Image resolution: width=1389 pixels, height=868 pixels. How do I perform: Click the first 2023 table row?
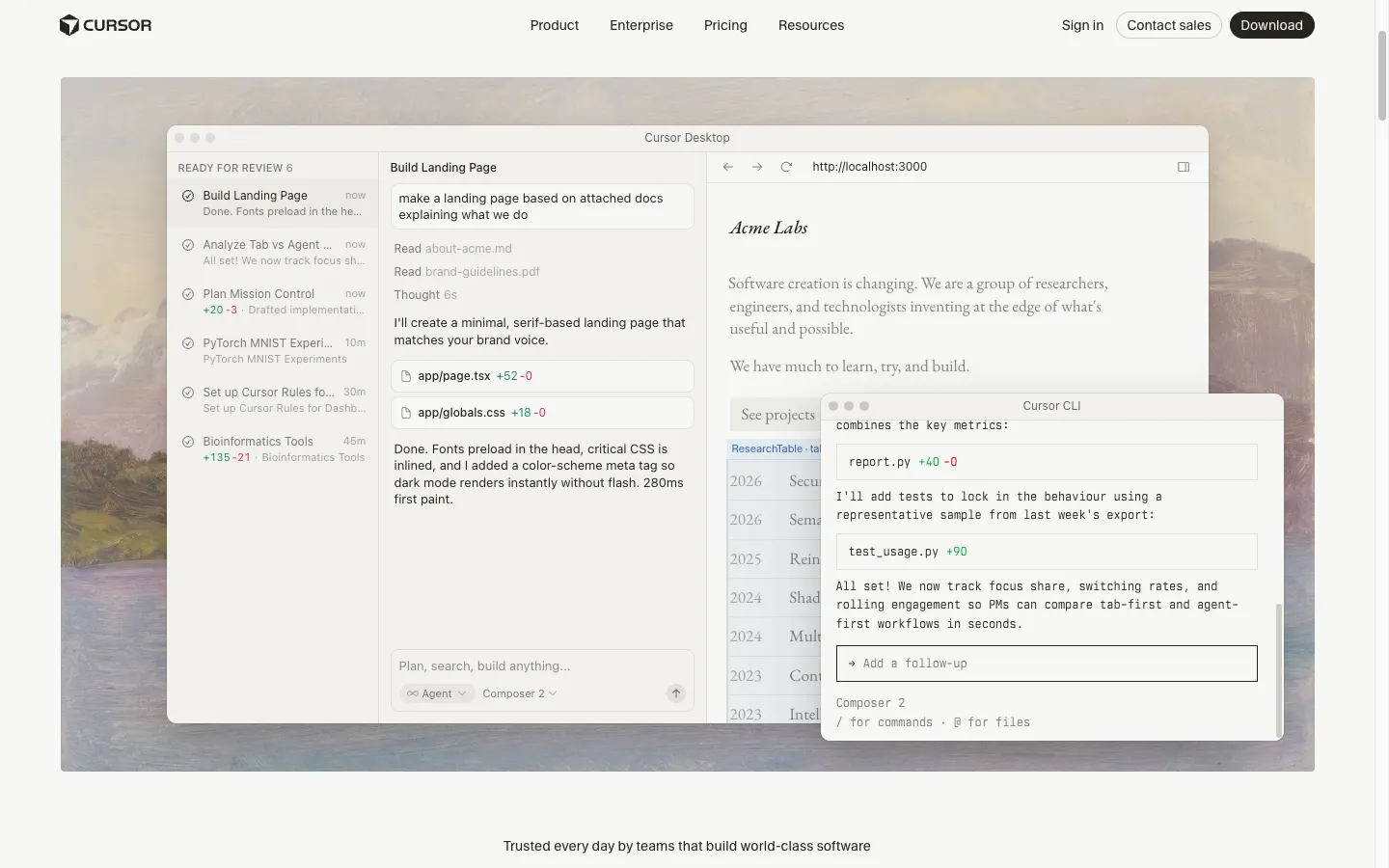click(774, 676)
